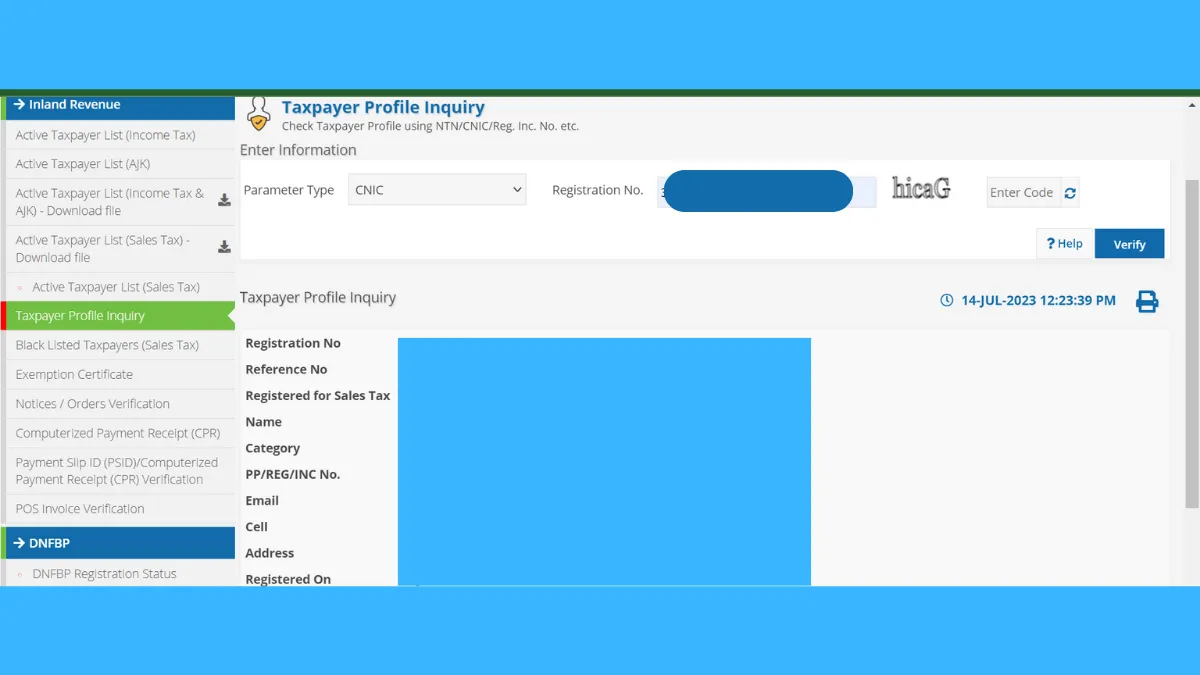
Task: Open the Parameter Type dropdown
Action: tap(437, 190)
